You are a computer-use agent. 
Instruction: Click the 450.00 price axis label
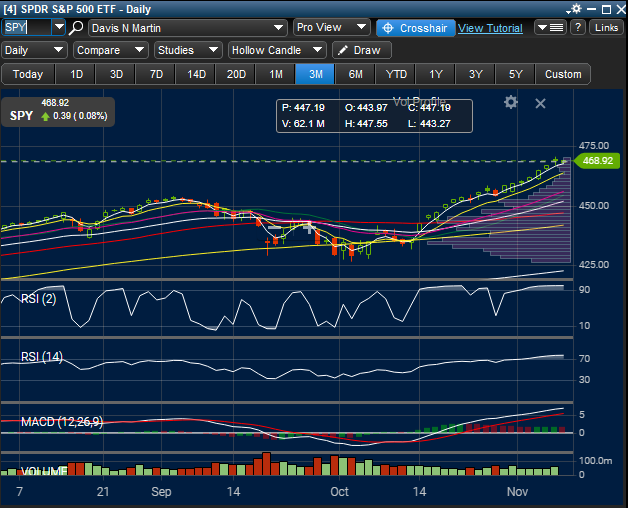coord(594,206)
